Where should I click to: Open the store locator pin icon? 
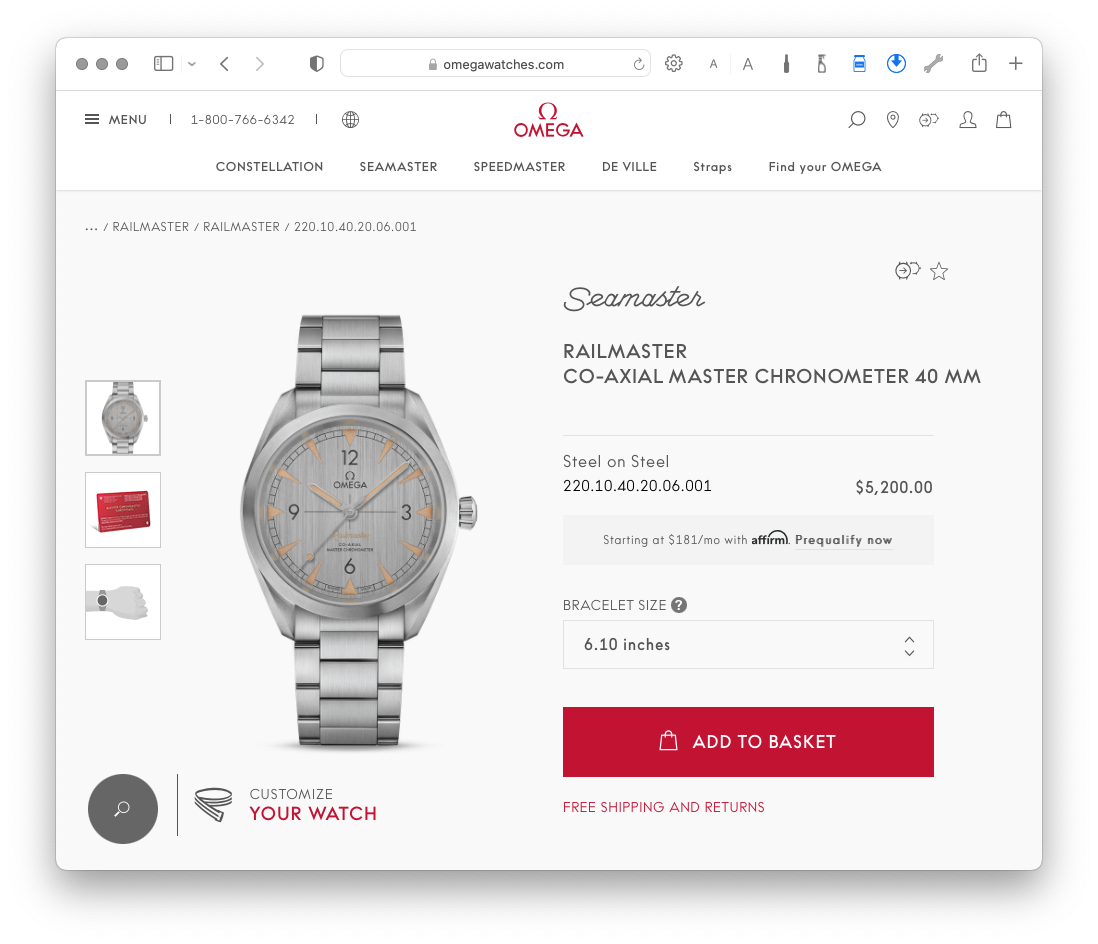892,120
